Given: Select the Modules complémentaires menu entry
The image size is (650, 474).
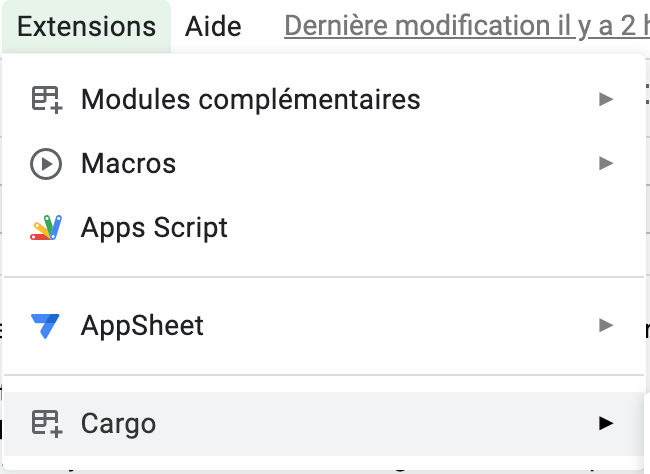Looking at the screenshot, I should 250,99.
